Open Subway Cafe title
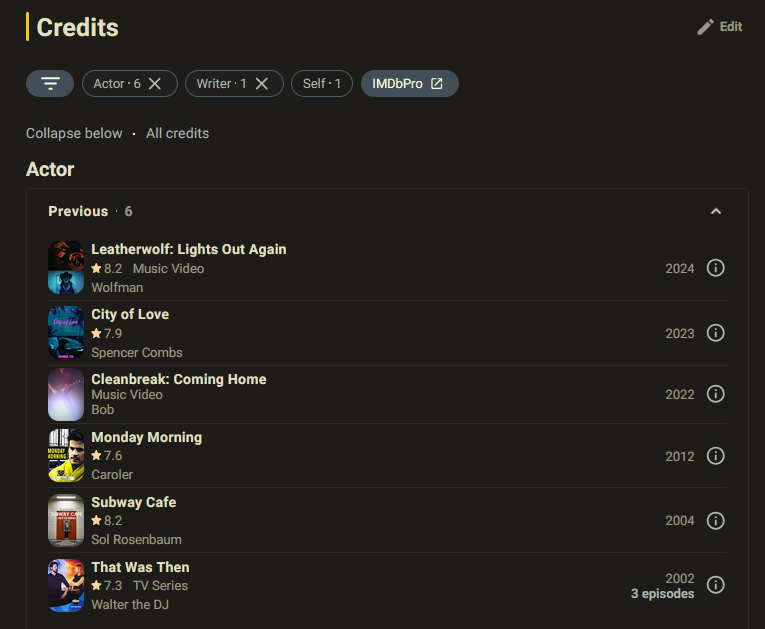Image resolution: width=765 pixels, height=629 pixels. pos(134,502)
